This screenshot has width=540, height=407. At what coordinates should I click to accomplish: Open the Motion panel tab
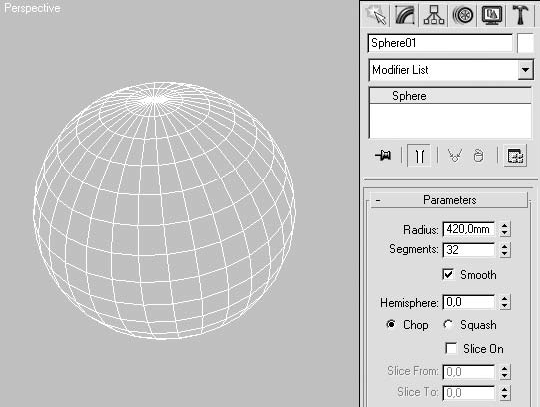tap(463, 15)
